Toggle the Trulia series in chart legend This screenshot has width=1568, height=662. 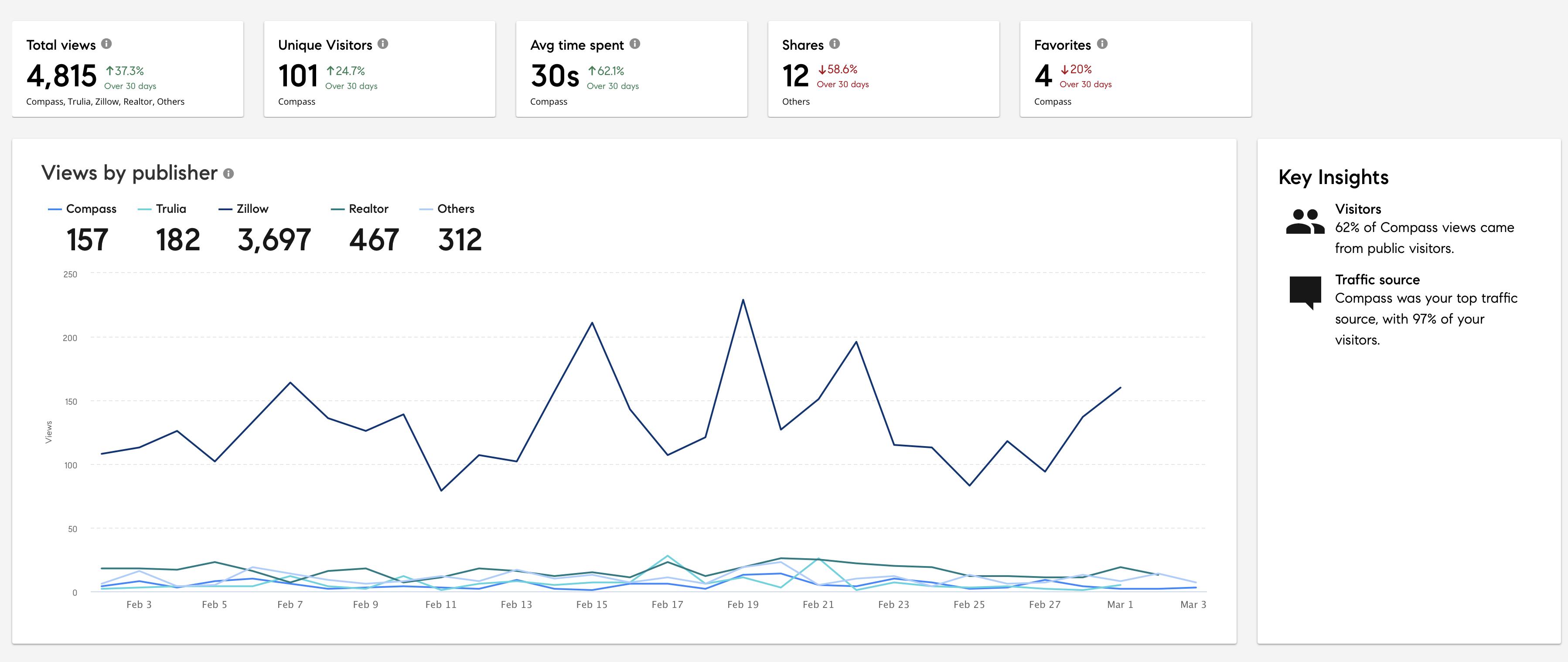tap(170, 209)
